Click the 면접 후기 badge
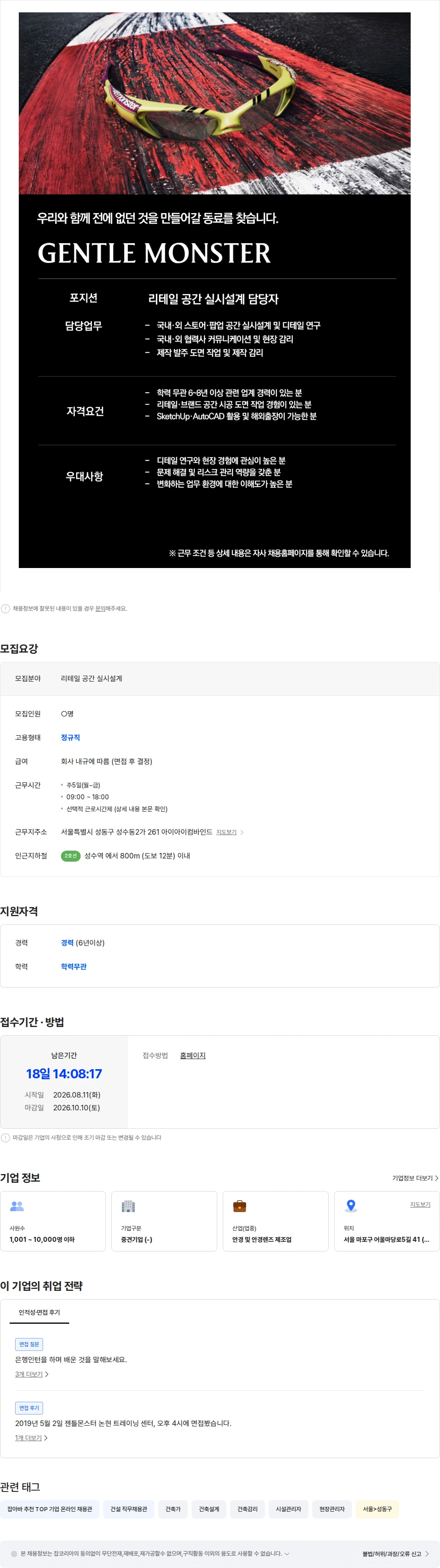The height and width of the screenshot is (1568, 440). (x=28, y=1407)
